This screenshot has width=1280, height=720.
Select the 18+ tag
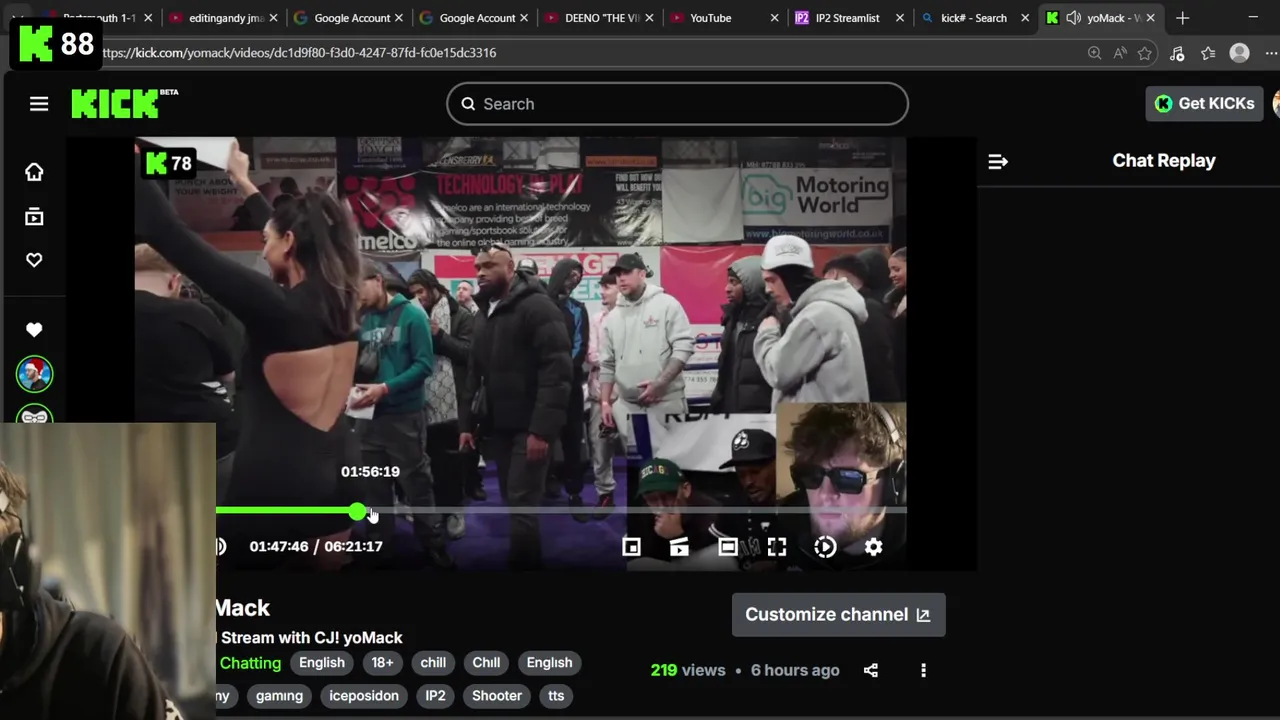(x=382, y=663)
